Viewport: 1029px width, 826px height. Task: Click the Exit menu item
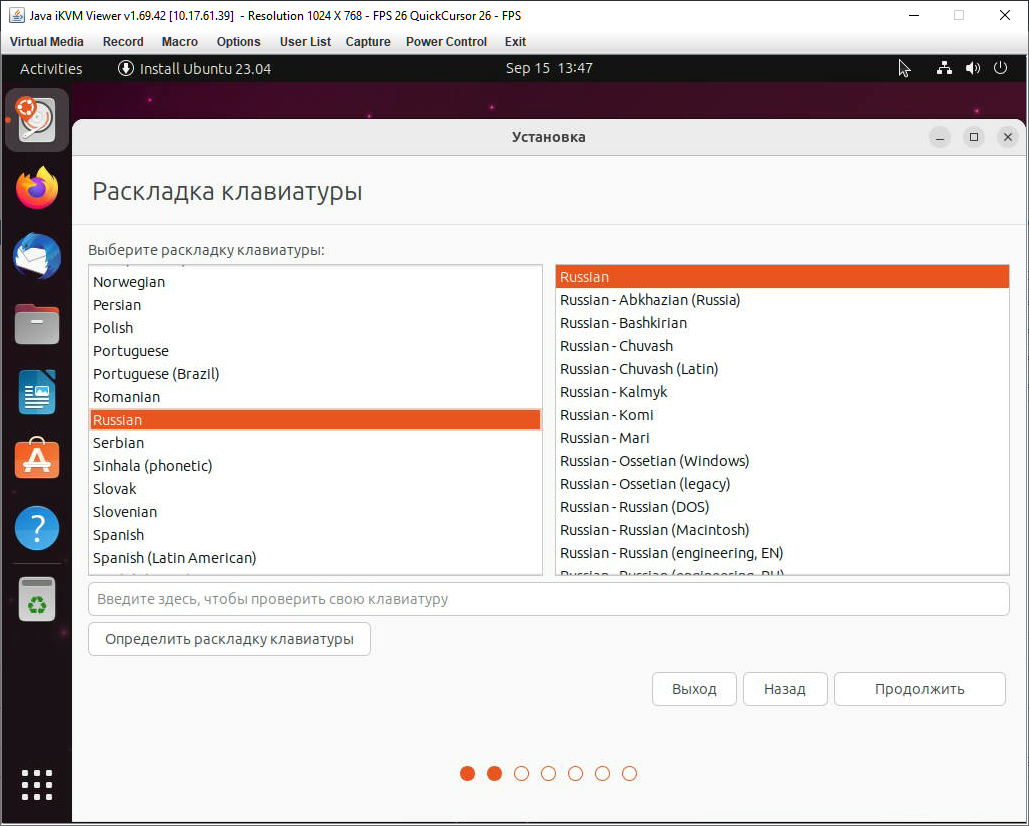point(515,41)
